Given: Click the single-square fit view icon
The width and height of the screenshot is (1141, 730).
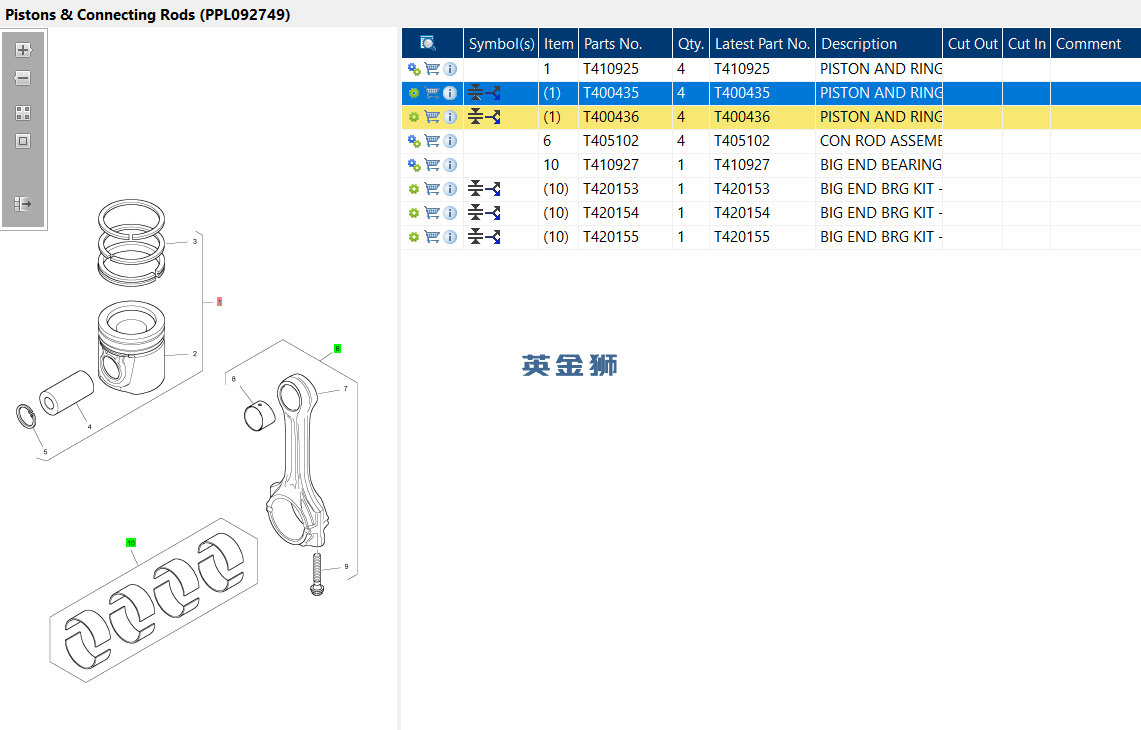Looking at the screenshot, I should point(23,141).
